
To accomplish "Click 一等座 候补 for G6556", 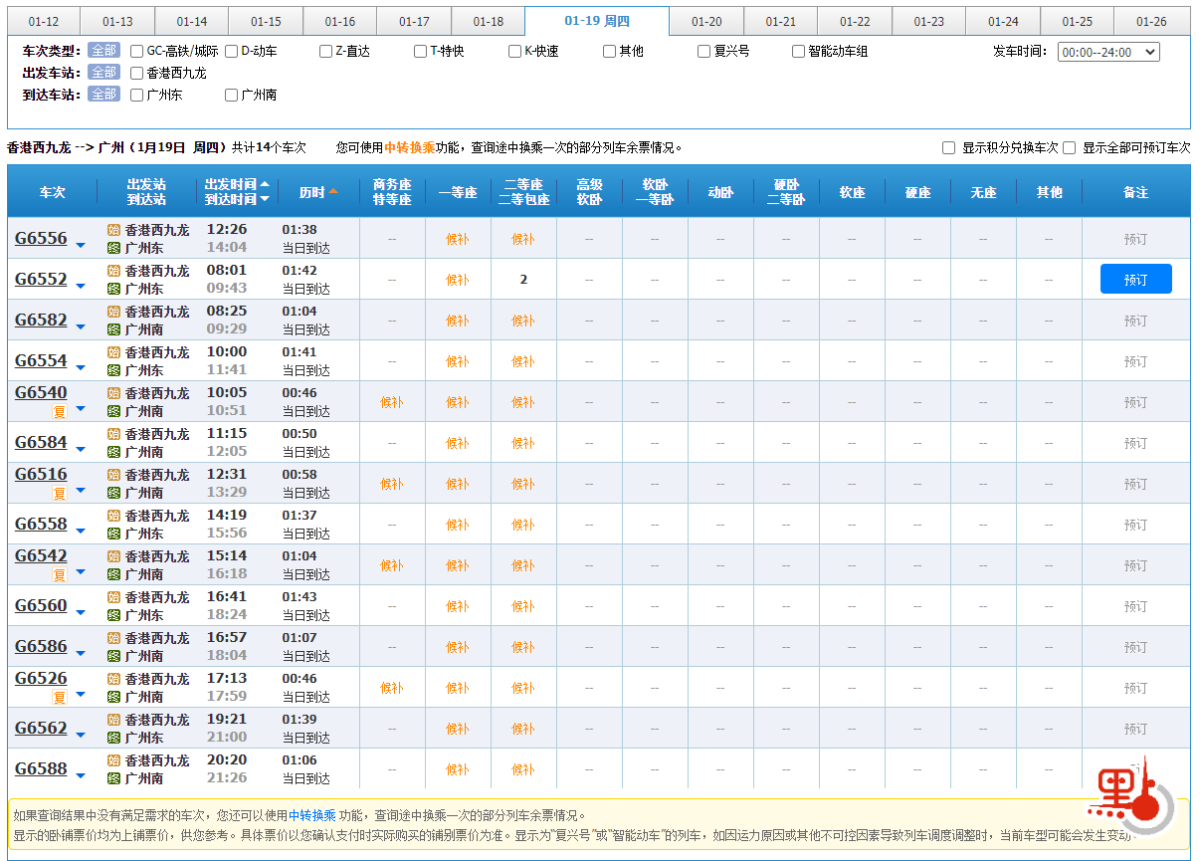I will click(457, 239).
